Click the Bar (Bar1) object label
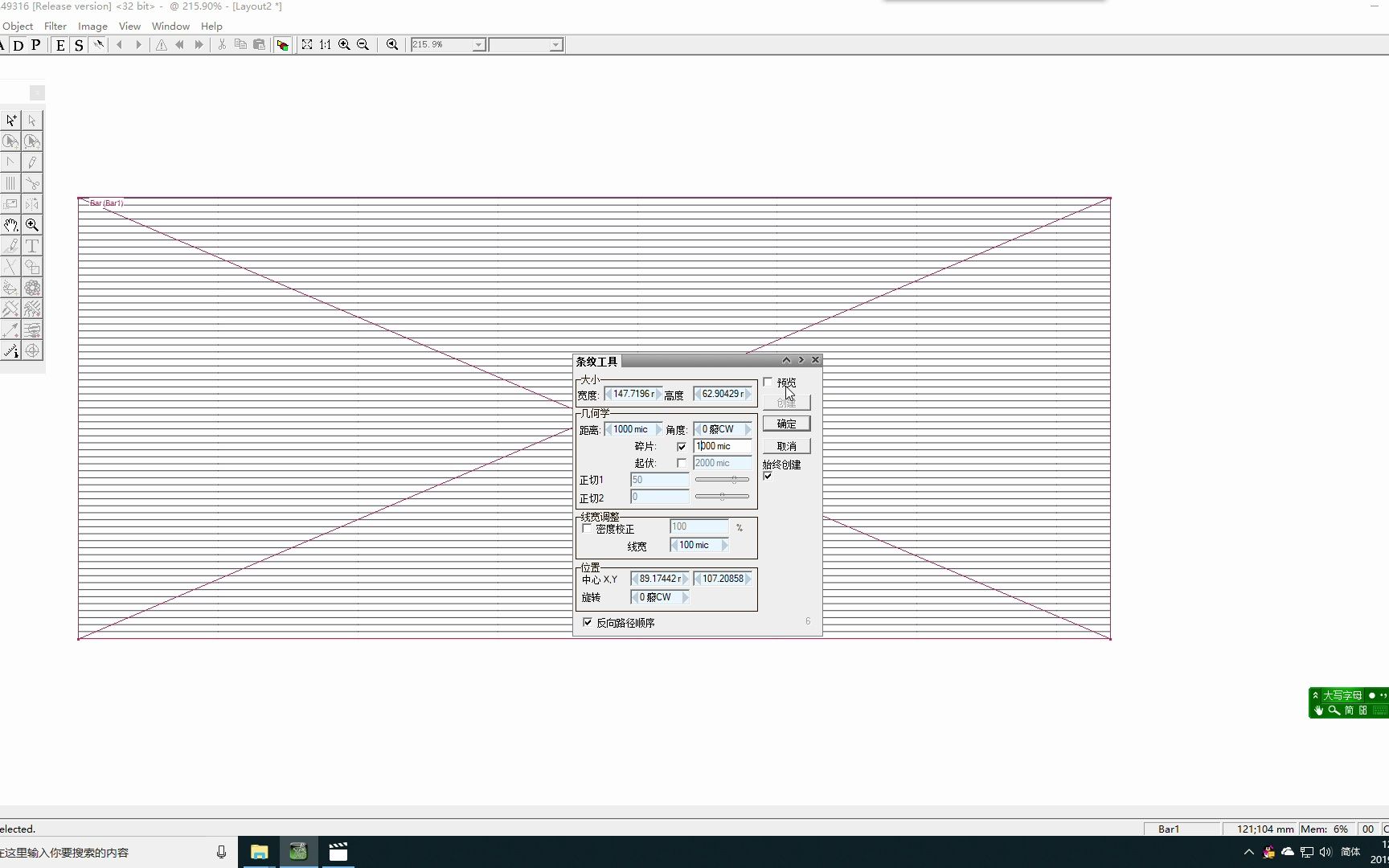The image size is (1389, 868). (x=106, y=203)
